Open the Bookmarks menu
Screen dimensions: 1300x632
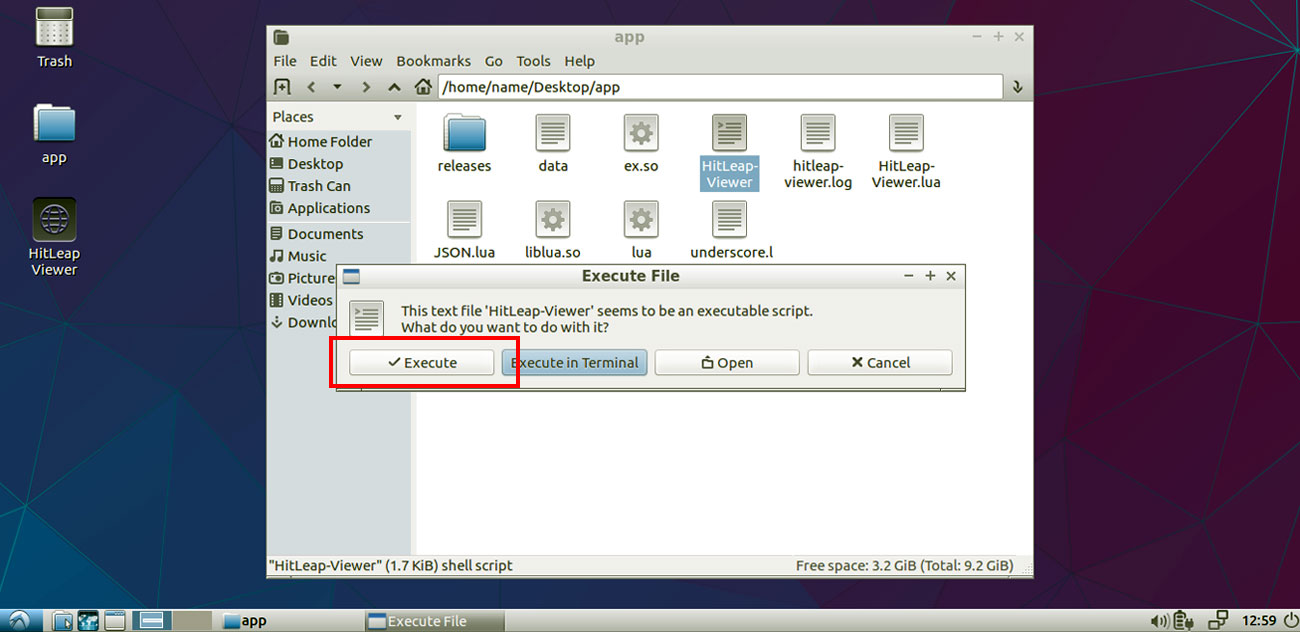point(434,61)
